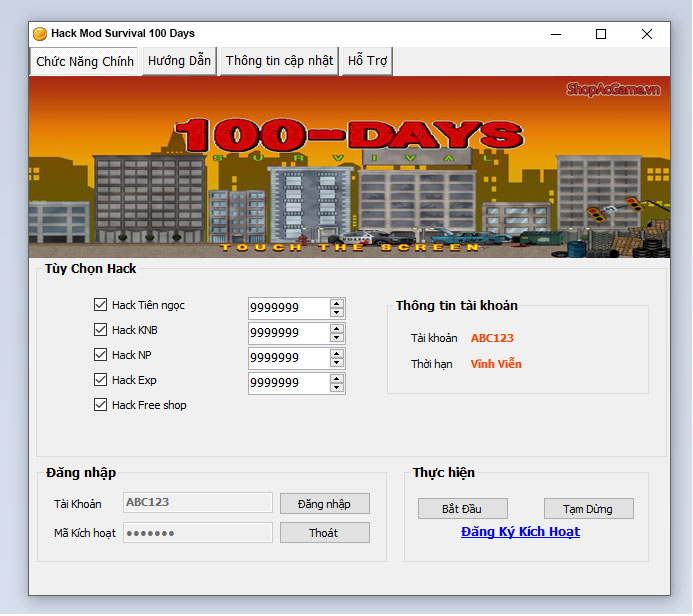The image size is (693, 616).
Task: Click the Tài Khoản login field
Action: [198, 502]
